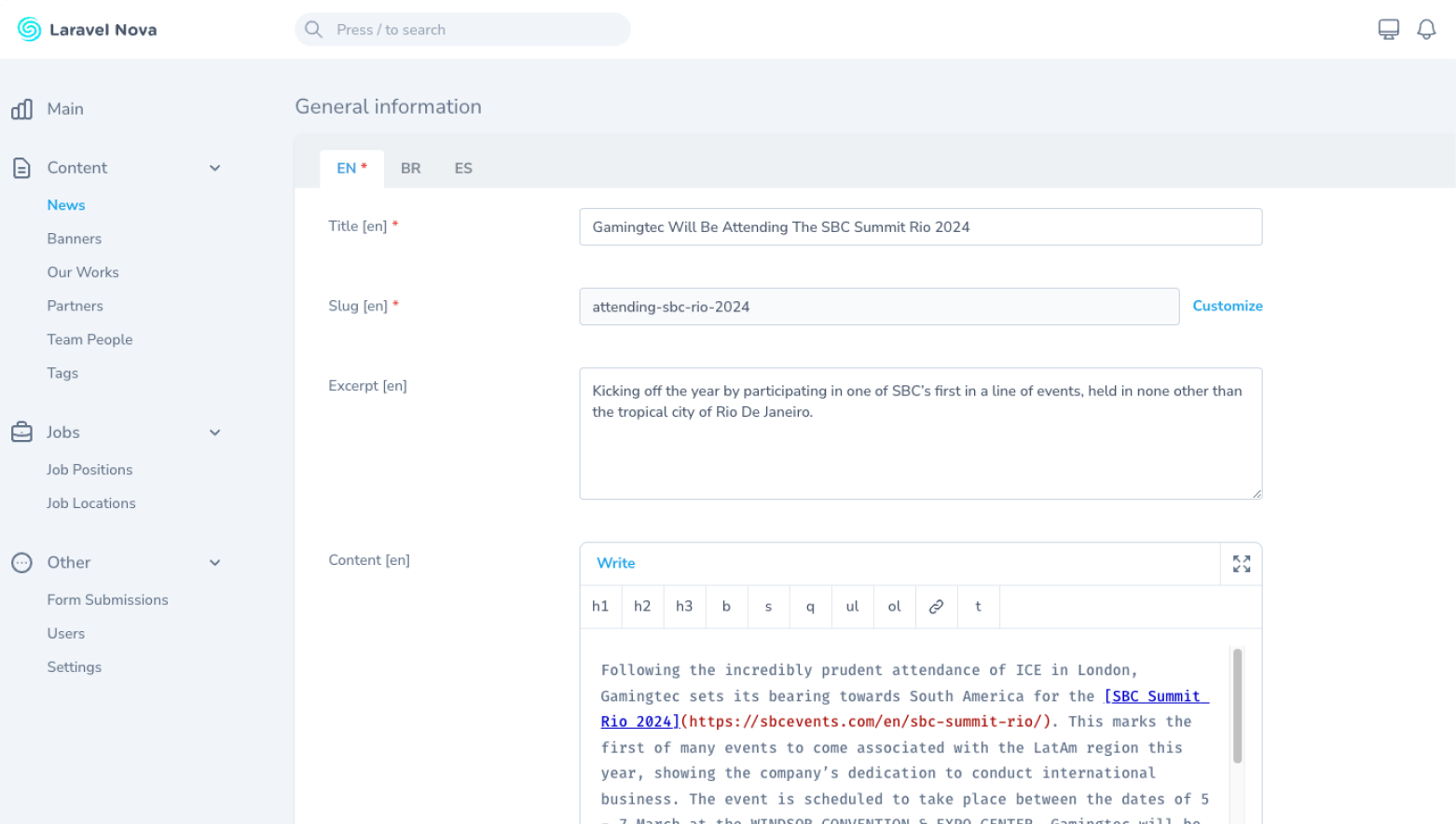The width and height of the screenshot is (1456, 824).
Task: Click the Main dashboard chart icon
Action: pyautogui.click(x=22, y=109)
